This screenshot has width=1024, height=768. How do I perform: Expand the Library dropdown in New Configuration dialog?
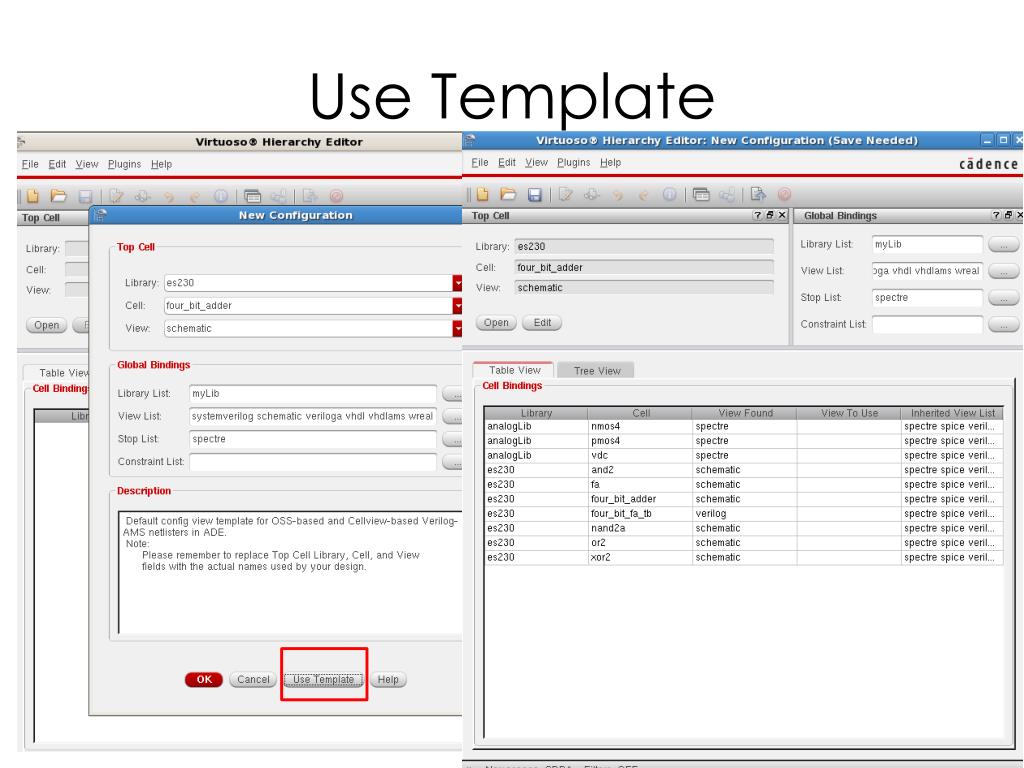(457, 283)
